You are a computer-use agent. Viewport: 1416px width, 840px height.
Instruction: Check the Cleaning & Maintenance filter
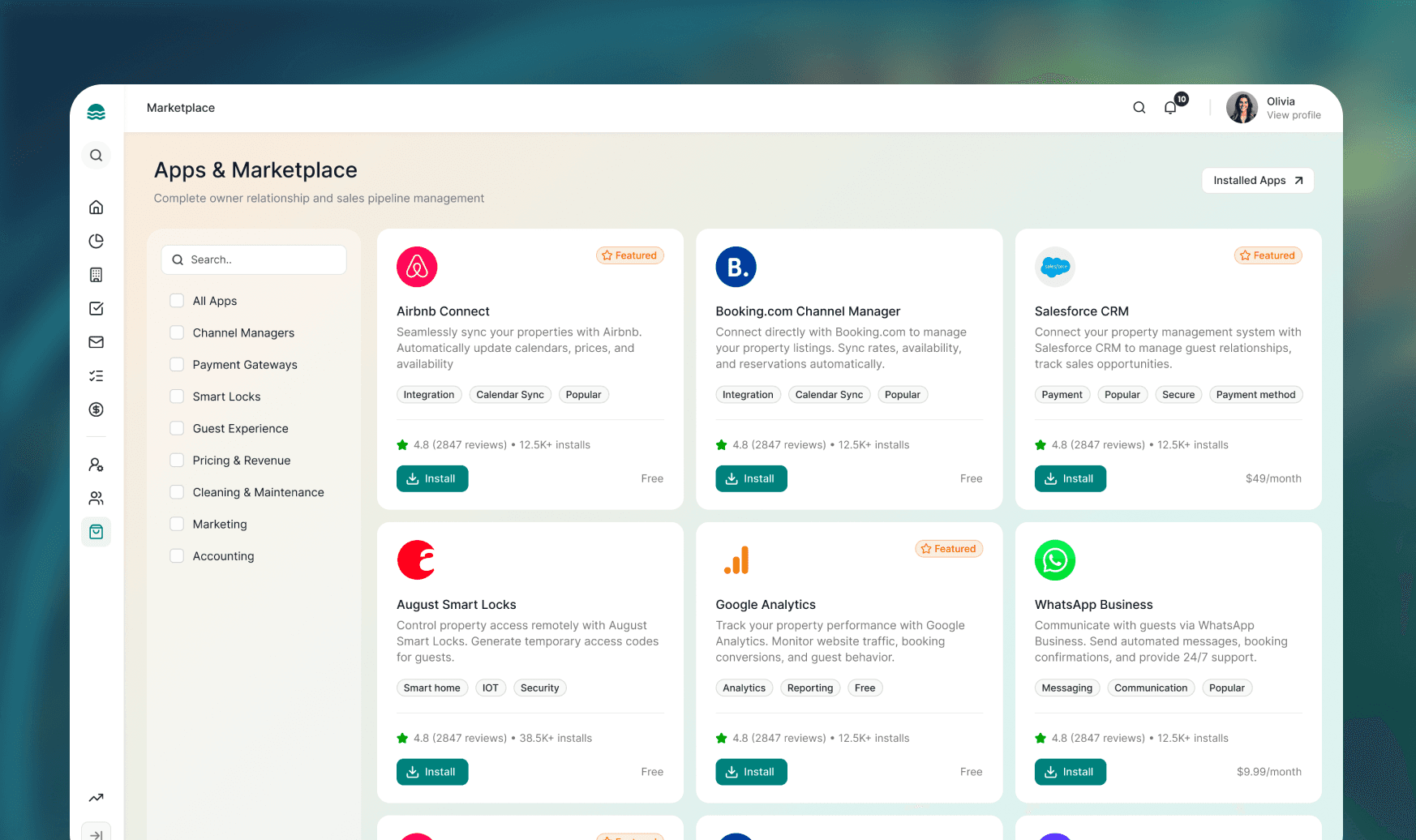177,492
